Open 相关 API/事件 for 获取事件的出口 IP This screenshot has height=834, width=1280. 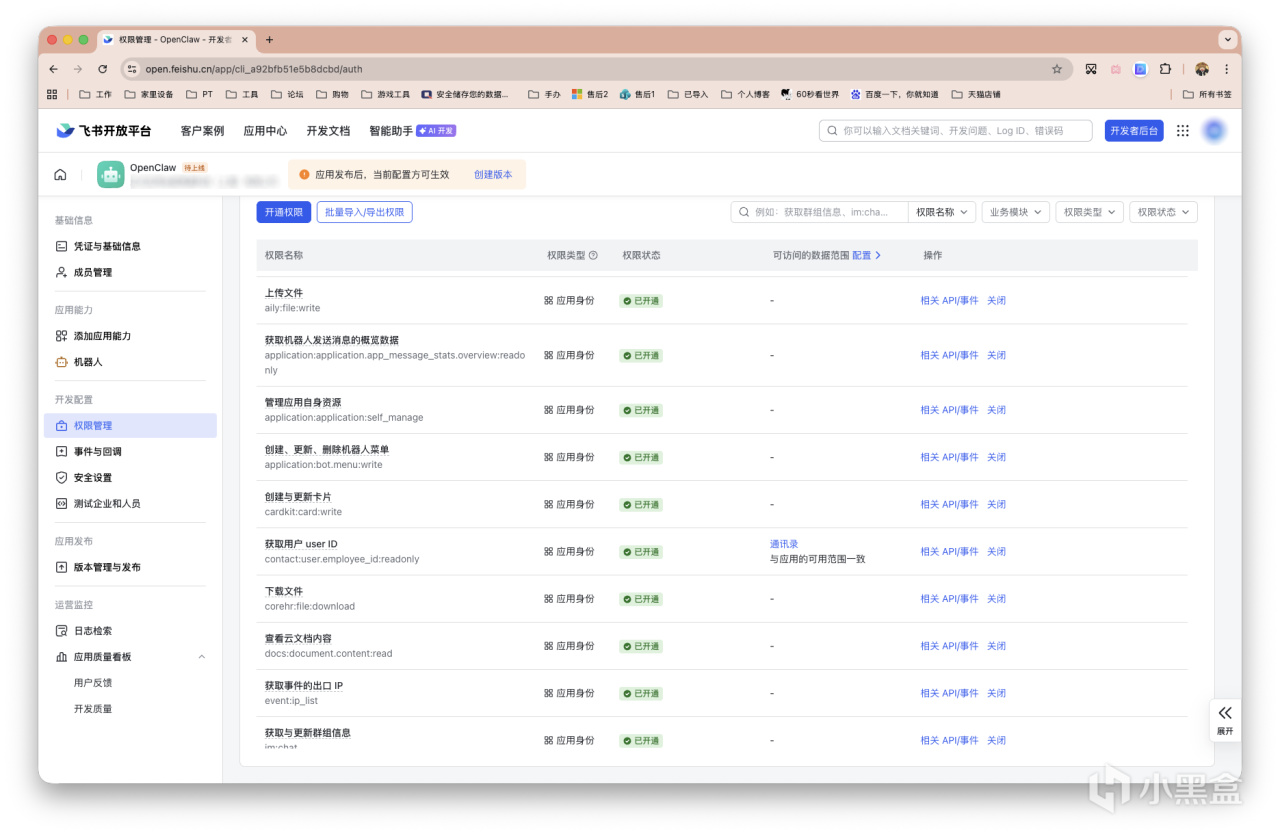click(949, 693)
